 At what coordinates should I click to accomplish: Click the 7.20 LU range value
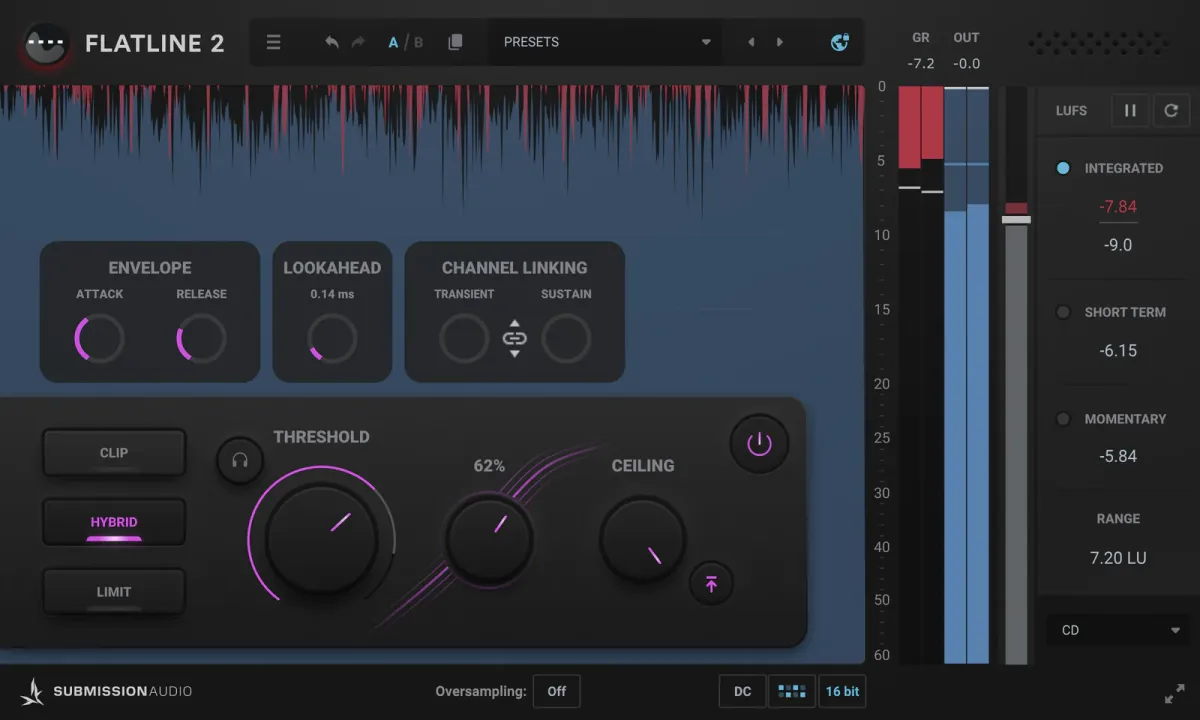1118,558
